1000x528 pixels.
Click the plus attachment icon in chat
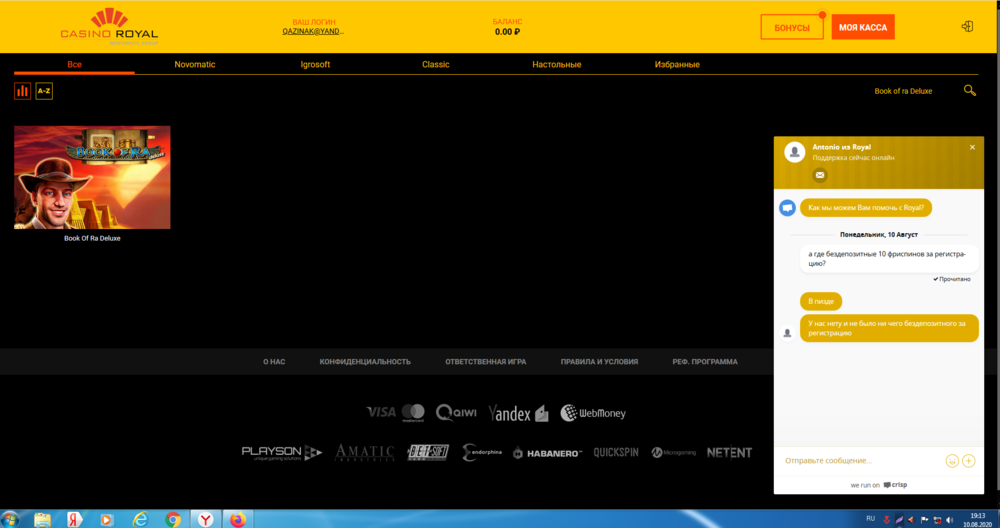pos(968,460)
